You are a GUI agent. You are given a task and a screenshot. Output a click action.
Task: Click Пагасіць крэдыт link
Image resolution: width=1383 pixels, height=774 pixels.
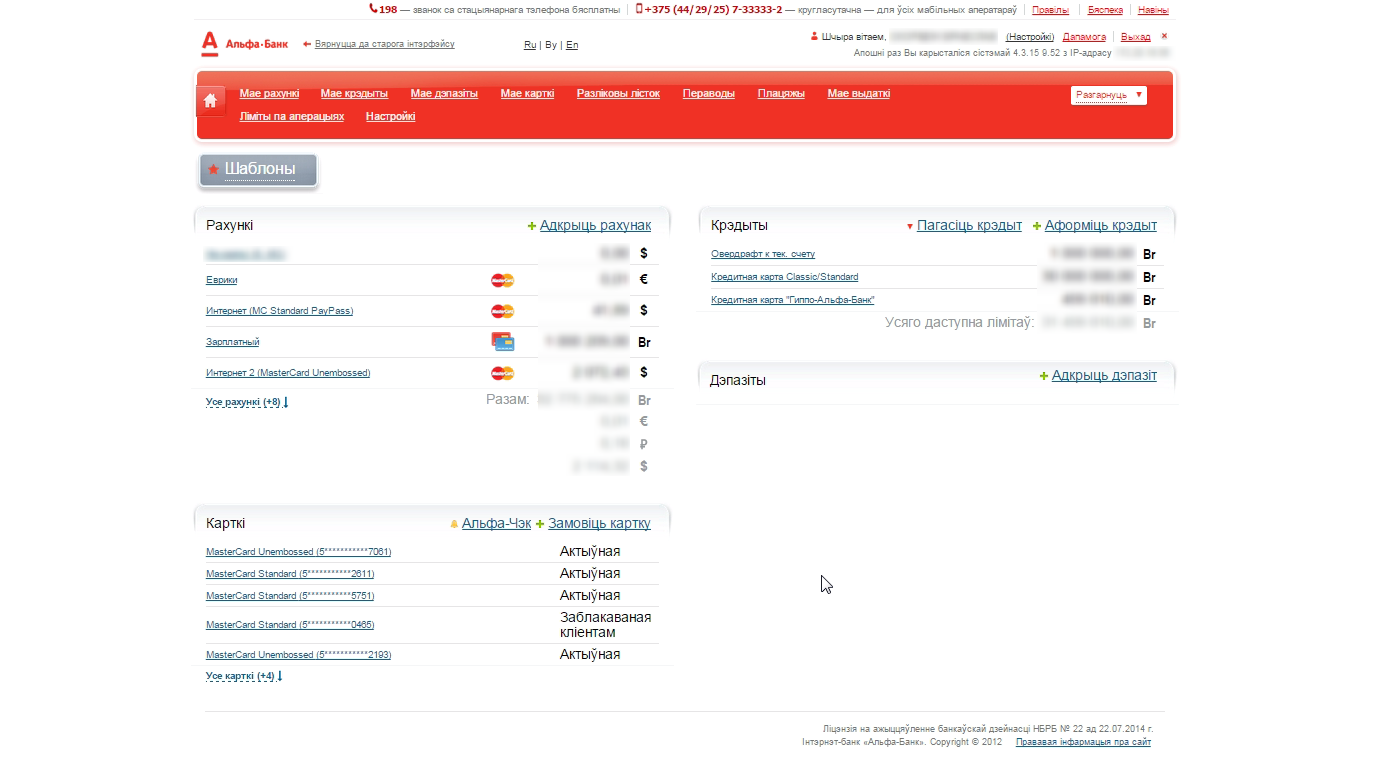[969, 225]
